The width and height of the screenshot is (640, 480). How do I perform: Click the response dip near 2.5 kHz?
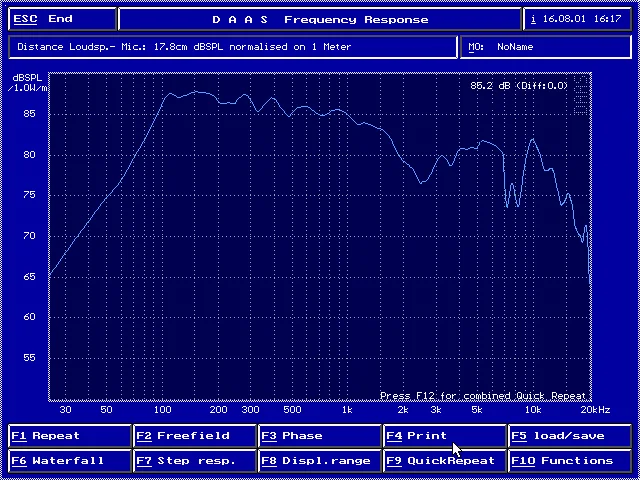pos(422,182)
